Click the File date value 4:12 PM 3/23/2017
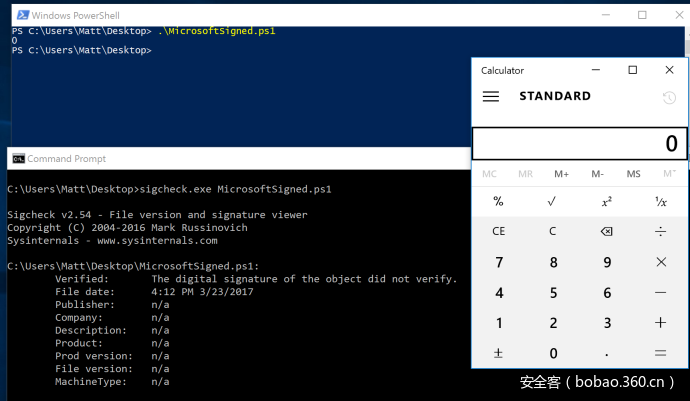This screenshot has height=401, width=690. click(202, 292)
